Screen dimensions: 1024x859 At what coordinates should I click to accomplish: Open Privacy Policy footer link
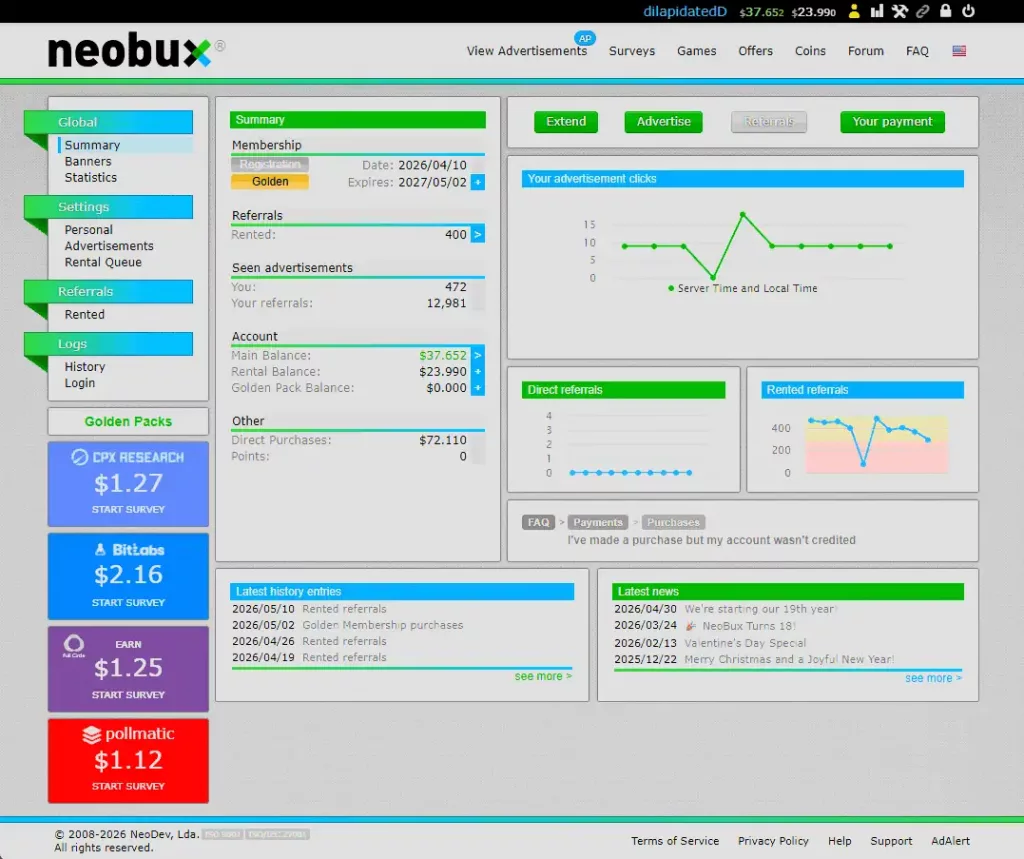773,841
